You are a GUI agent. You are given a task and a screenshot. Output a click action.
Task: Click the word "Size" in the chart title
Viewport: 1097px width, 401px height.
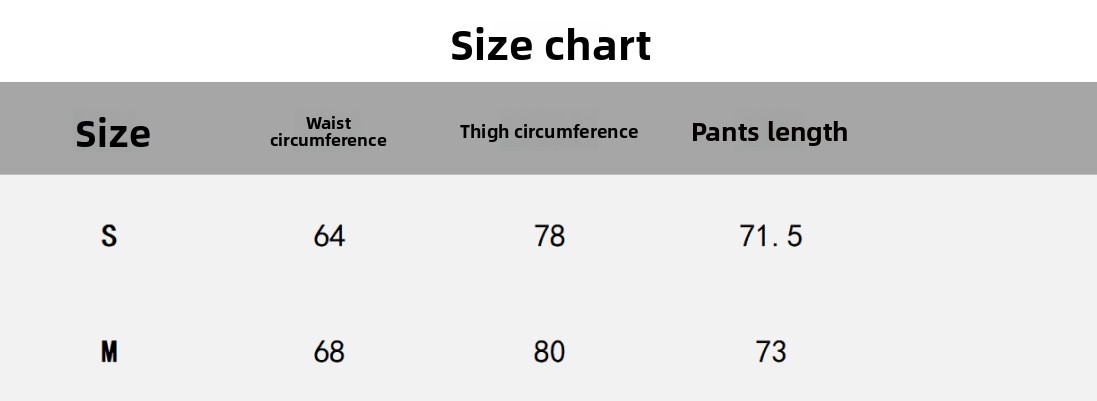coord(492,45)
